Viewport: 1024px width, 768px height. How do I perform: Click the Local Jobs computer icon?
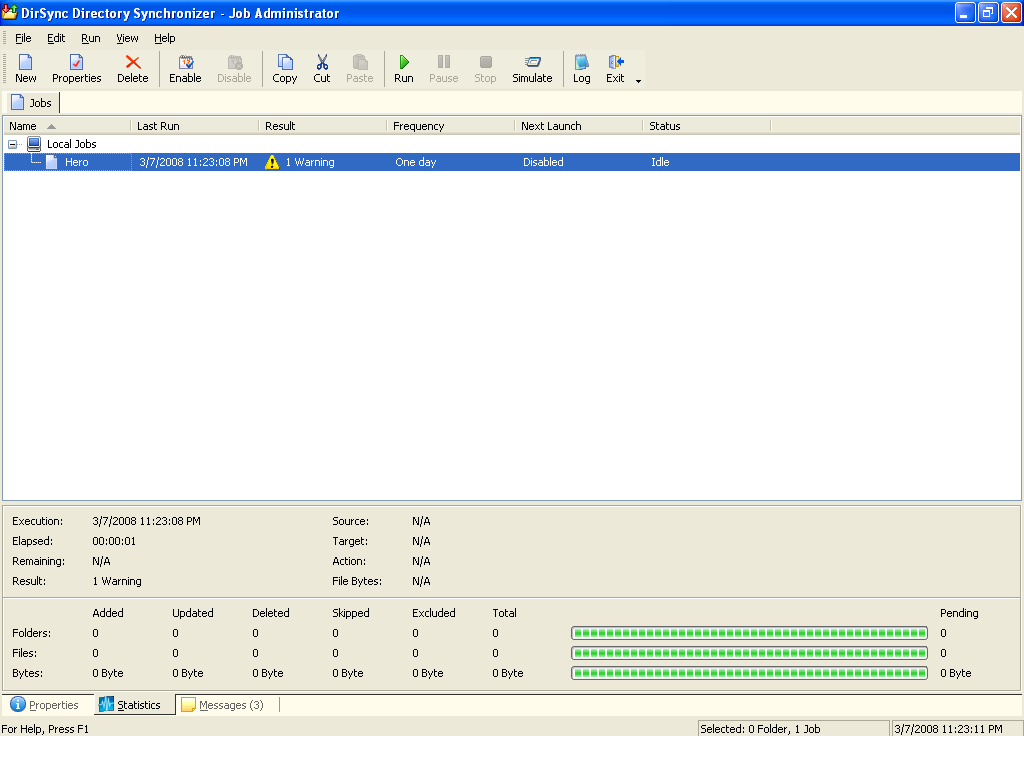pyautogui.click(x=34, y=144)
